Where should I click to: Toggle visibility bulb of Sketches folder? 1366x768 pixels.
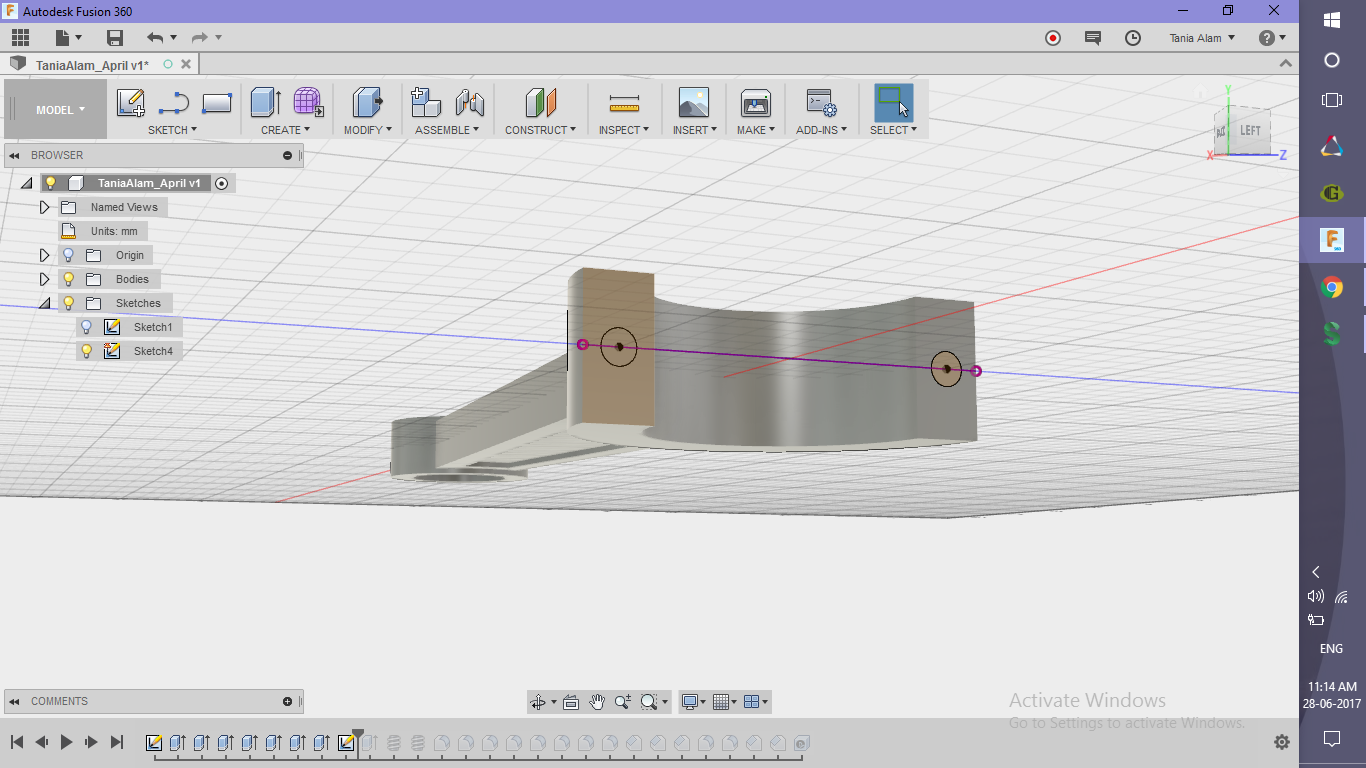coord(69,303)
